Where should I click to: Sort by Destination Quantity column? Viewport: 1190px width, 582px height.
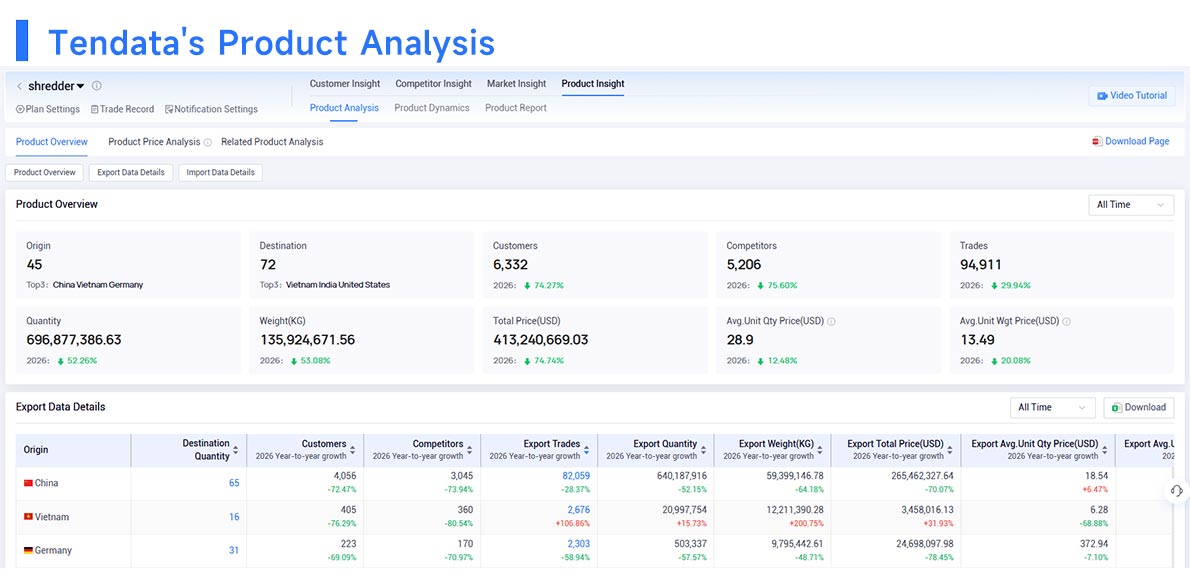point(235,450)
